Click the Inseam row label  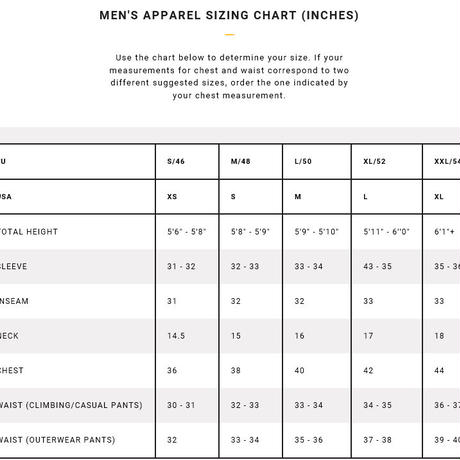coord(14,301)
